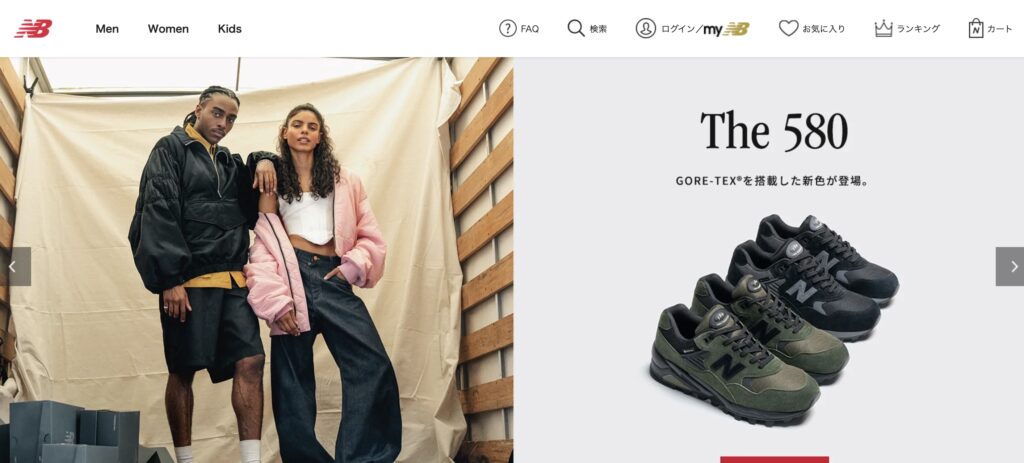Click the 検索 search label

(x=598, y=29)
